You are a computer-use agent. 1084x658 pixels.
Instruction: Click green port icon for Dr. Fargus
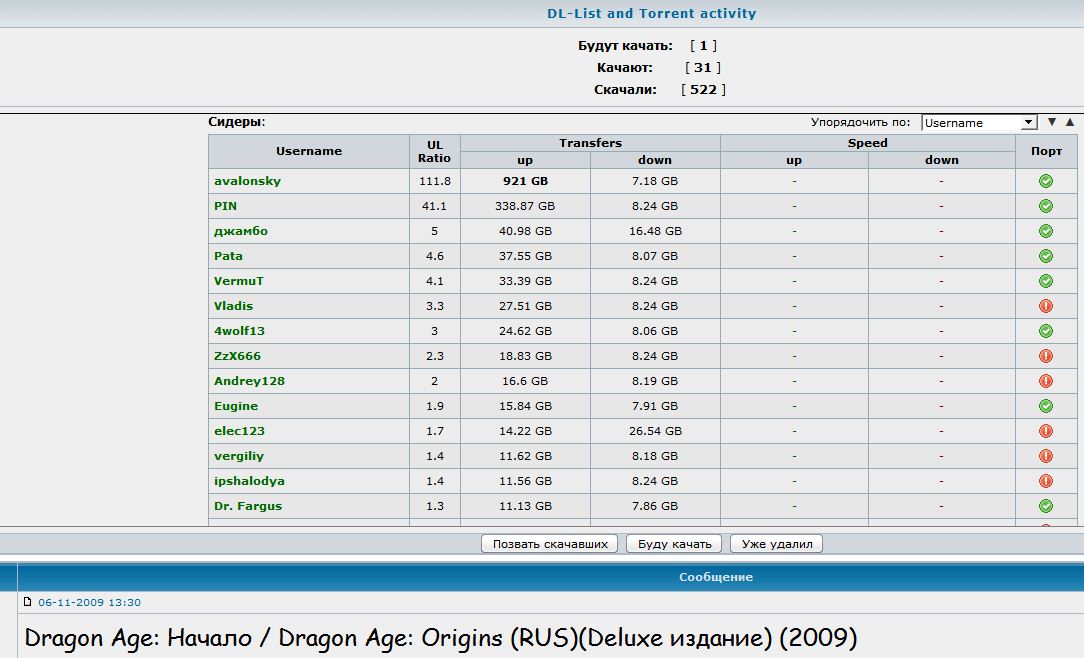point(1045,506)
